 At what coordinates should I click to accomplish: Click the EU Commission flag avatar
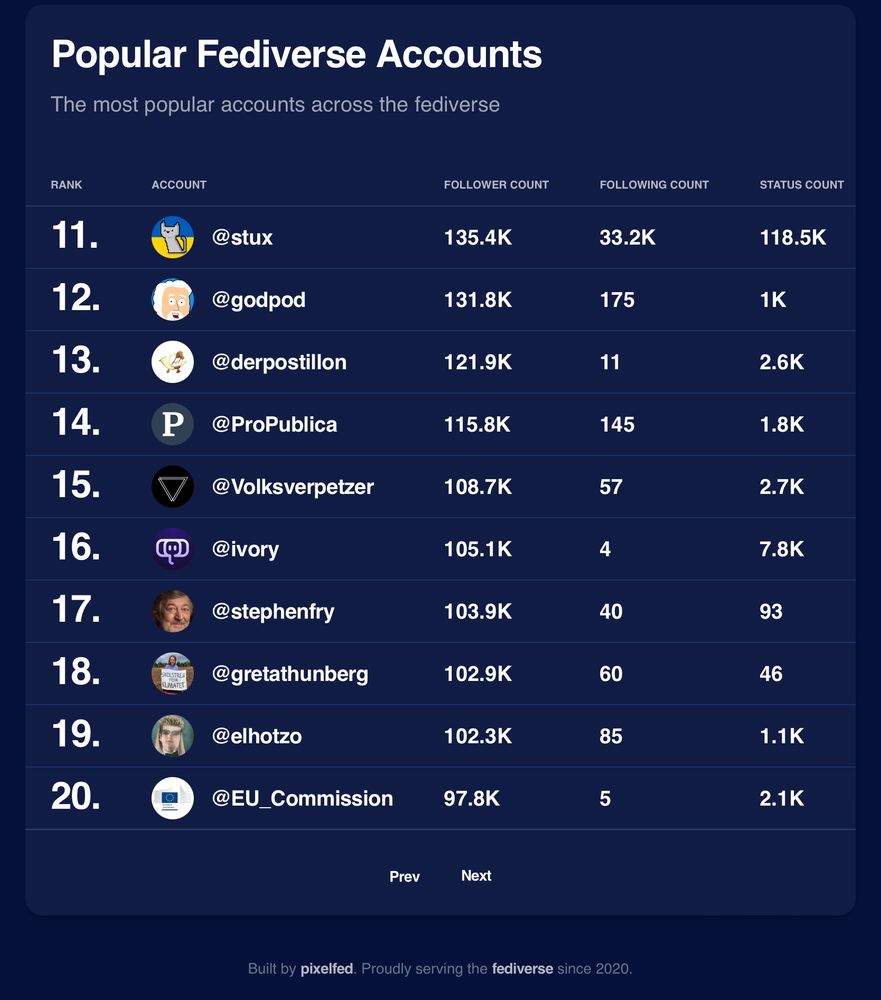click(172, 798)
